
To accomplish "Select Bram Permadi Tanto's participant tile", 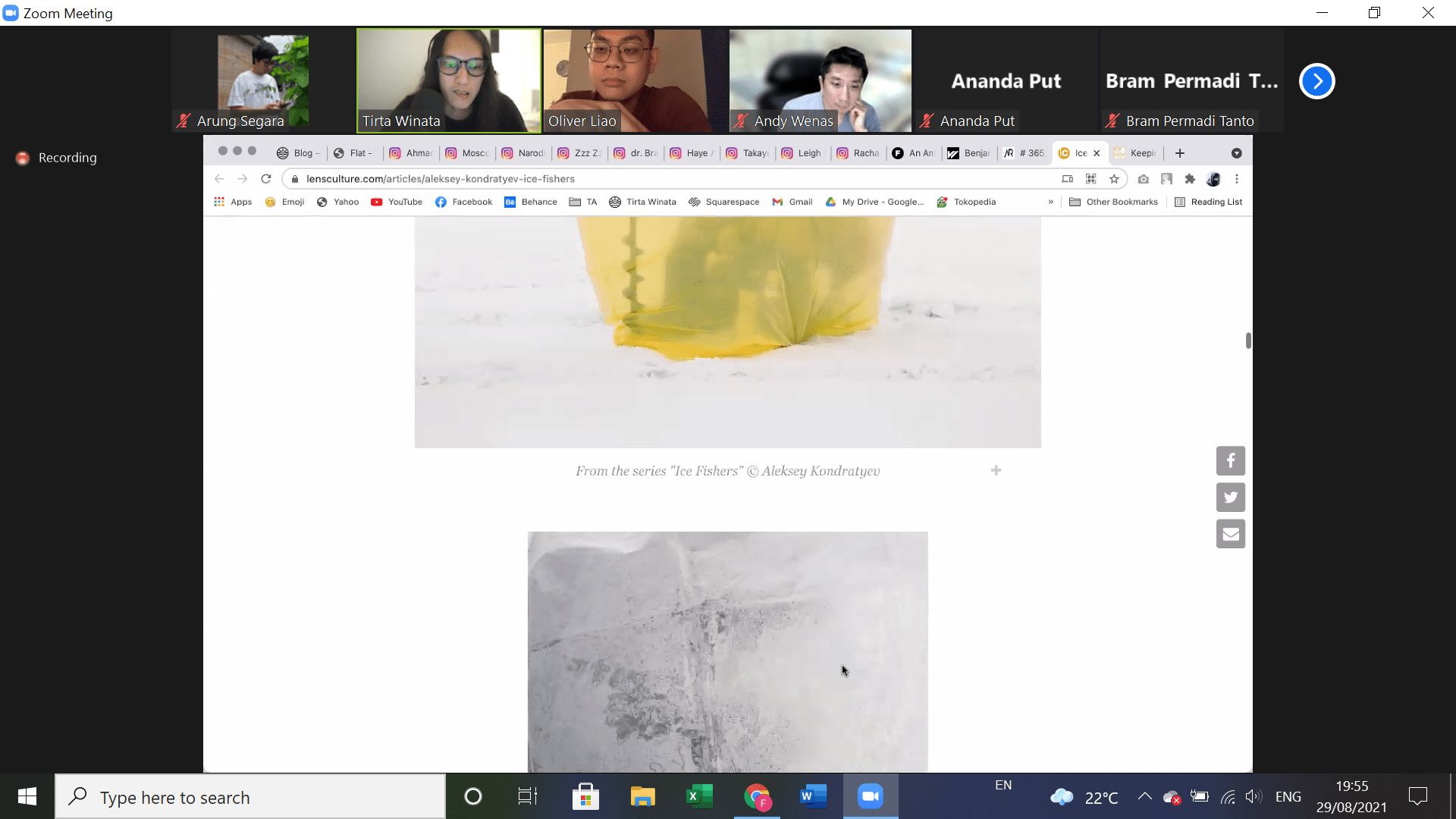I will coord(1192,80).
